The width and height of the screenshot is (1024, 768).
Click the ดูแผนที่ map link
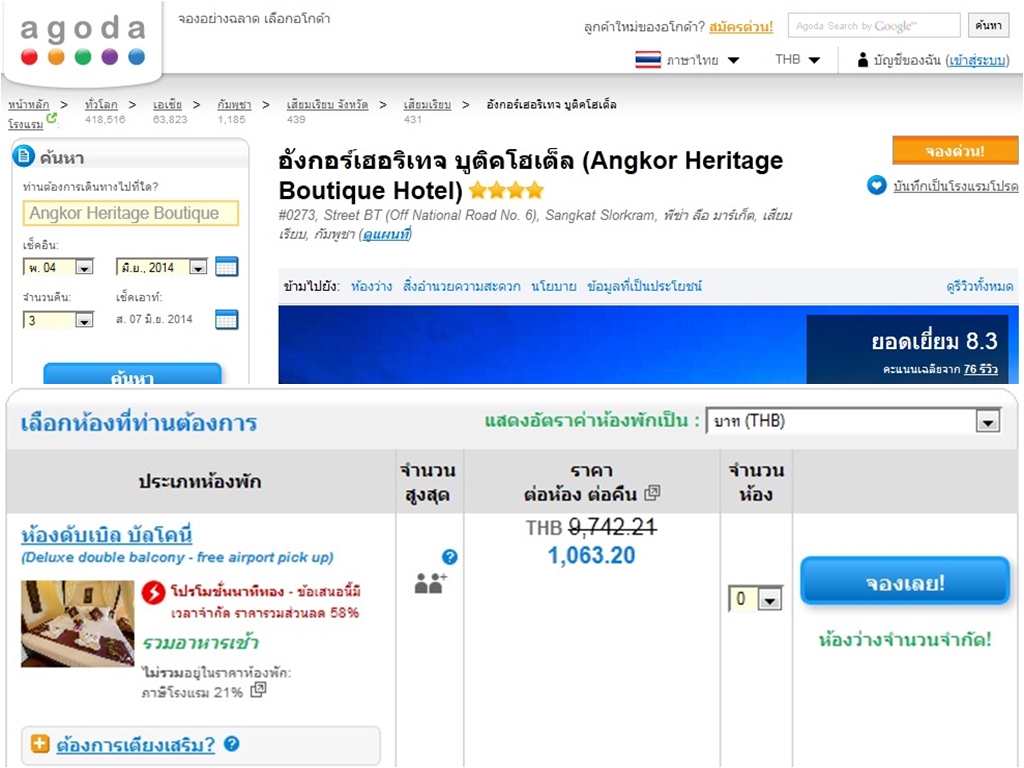pos(387,234)
